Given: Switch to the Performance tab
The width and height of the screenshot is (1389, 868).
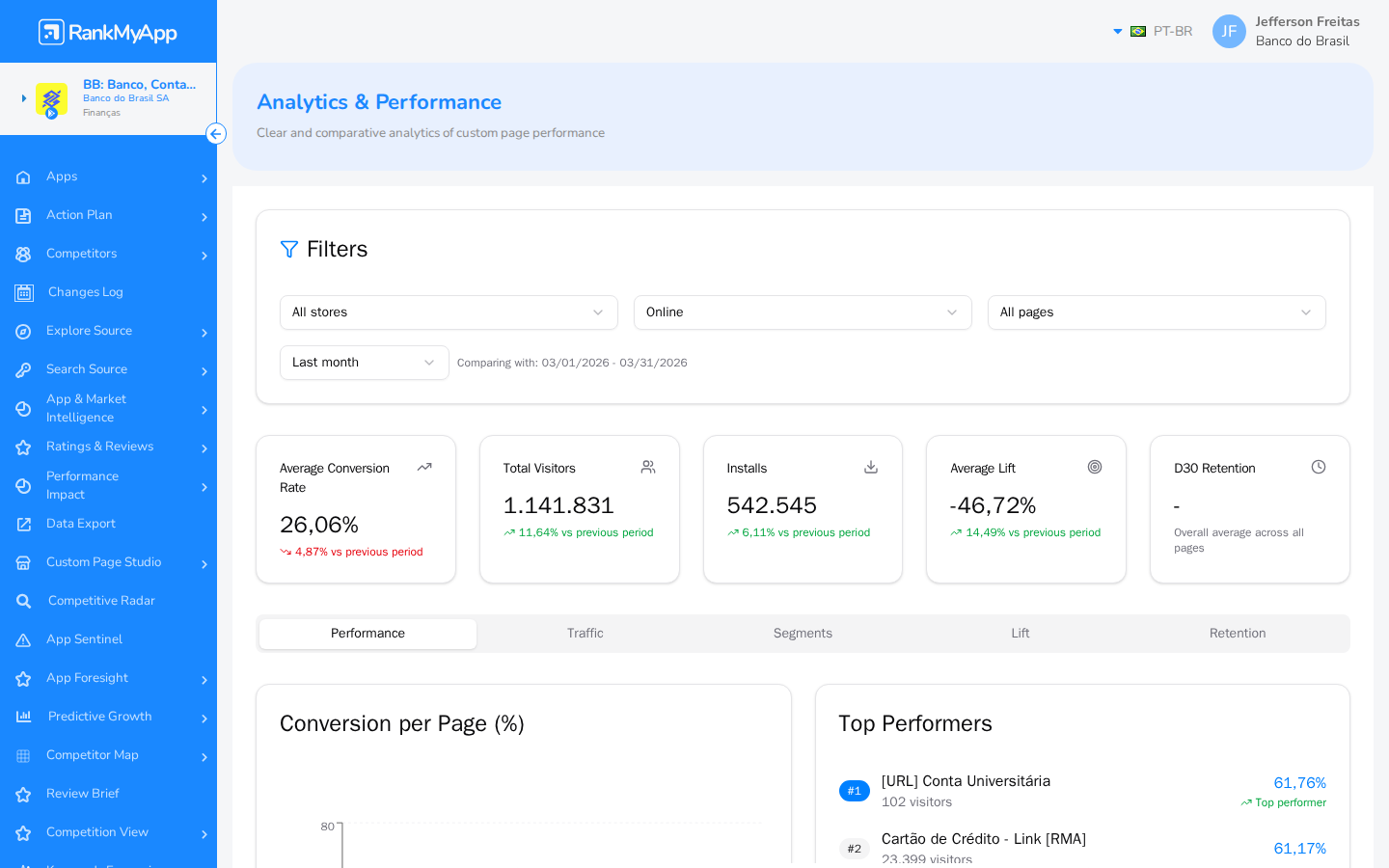Looking at the screenshot, I should [368, 634].
